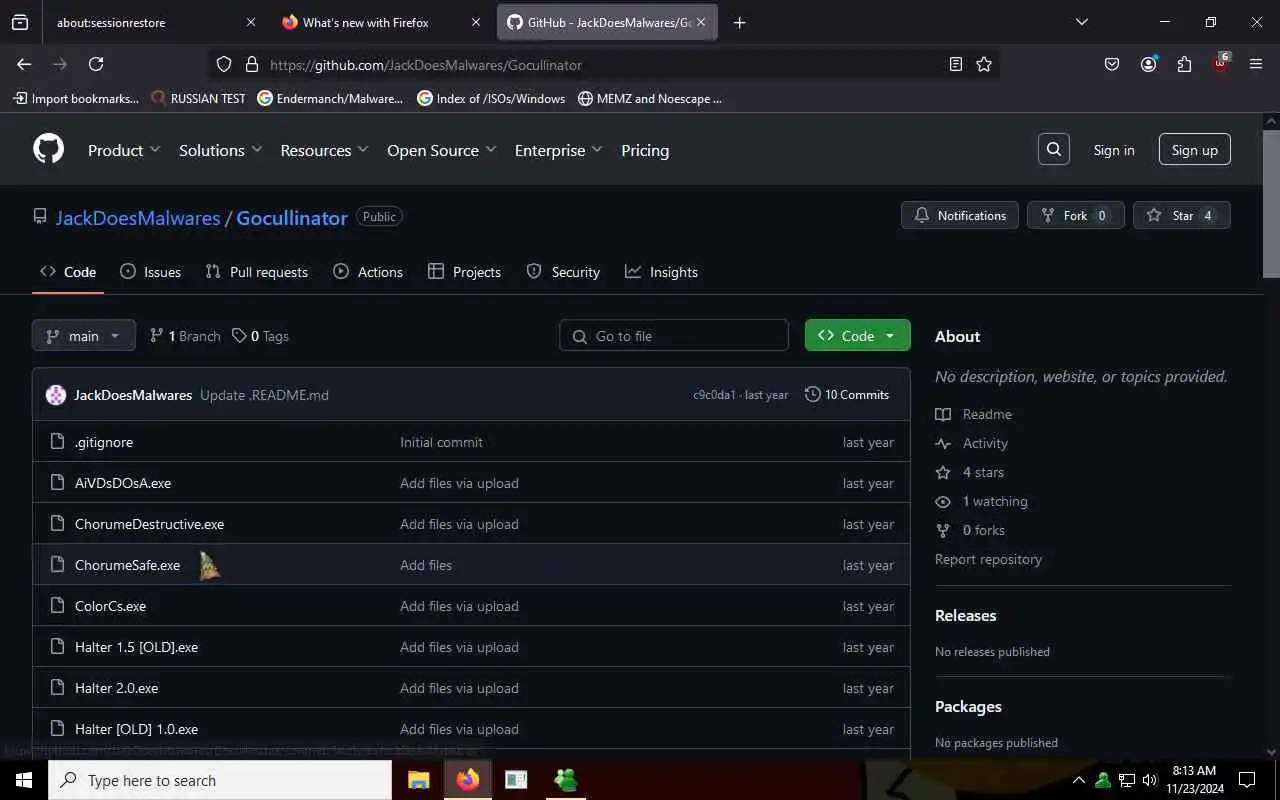The height and width of the screenshot is (800, 1280).
Task: Open the green Code dropdown
Action: [x=857, y=335]
